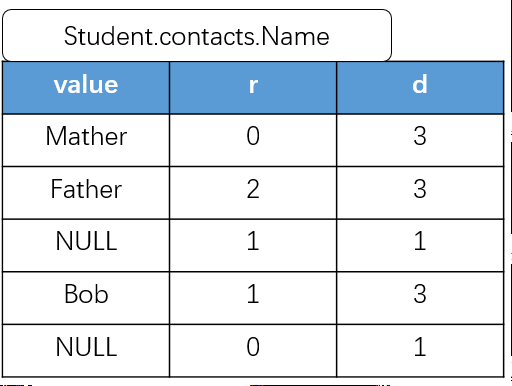Click the 'Father' value cell
The height and width of the screenshot is (386, 512).
click(86, 193)
